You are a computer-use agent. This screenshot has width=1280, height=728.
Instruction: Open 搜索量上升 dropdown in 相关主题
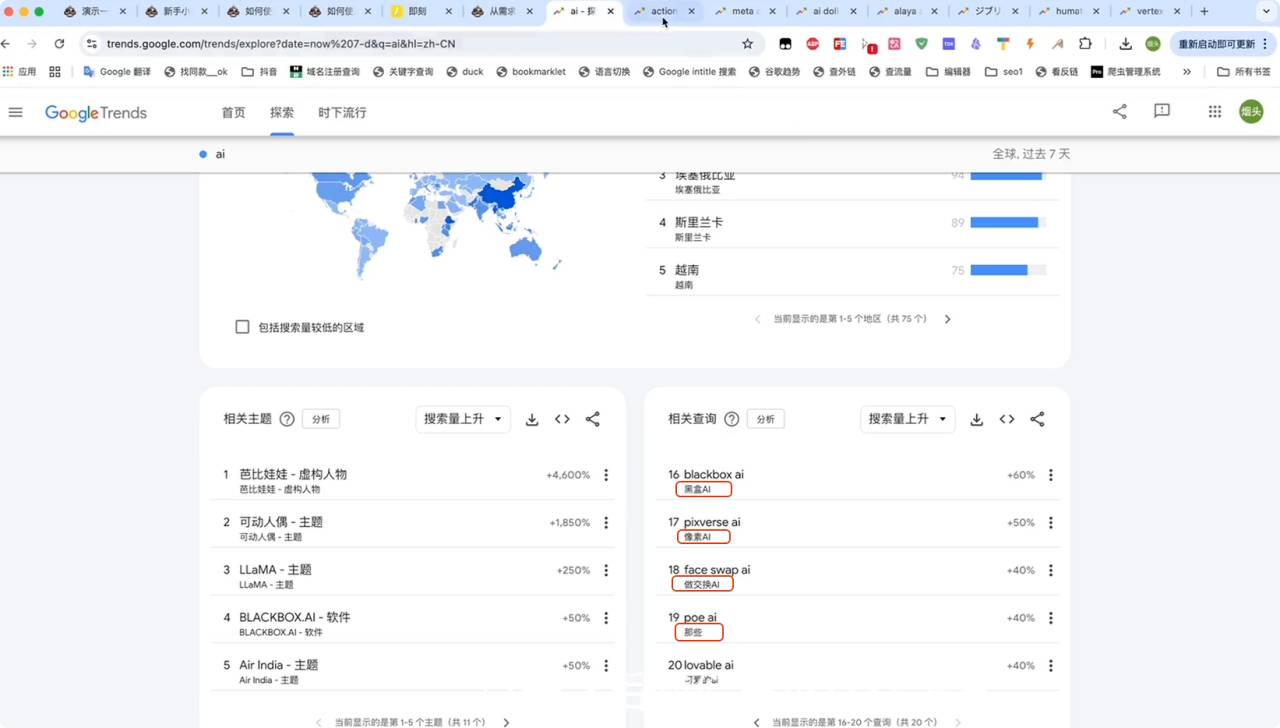tap(463, 419)
